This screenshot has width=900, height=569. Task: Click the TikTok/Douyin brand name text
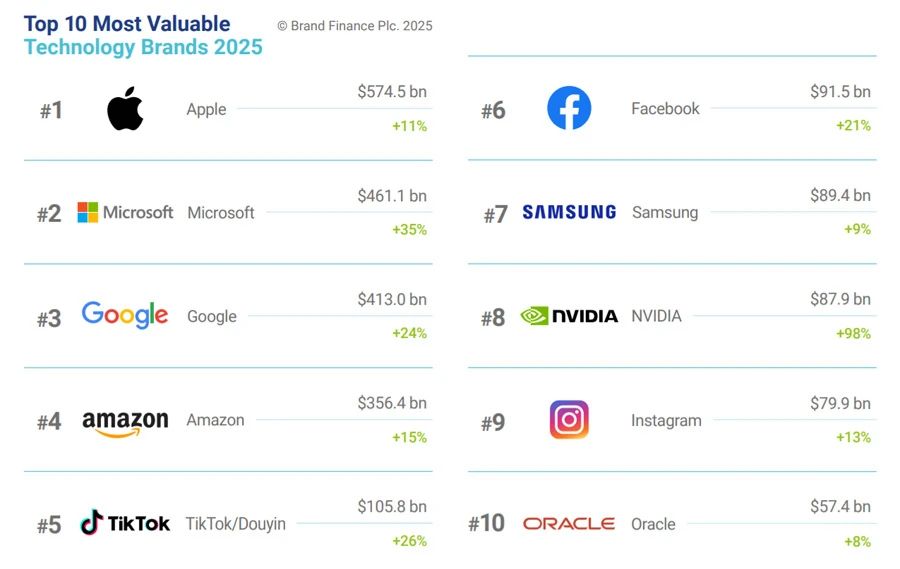coord(235,524)
